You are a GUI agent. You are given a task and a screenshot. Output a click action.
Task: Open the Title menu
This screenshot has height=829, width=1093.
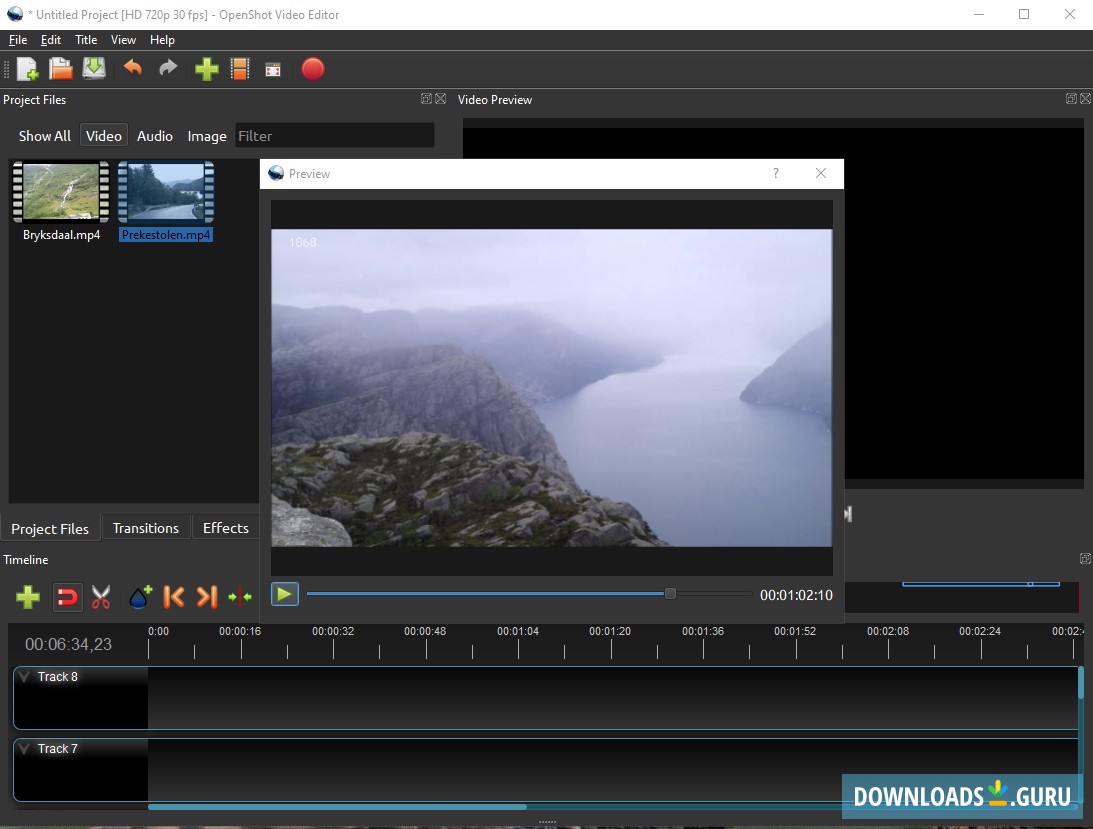point(85,40)
